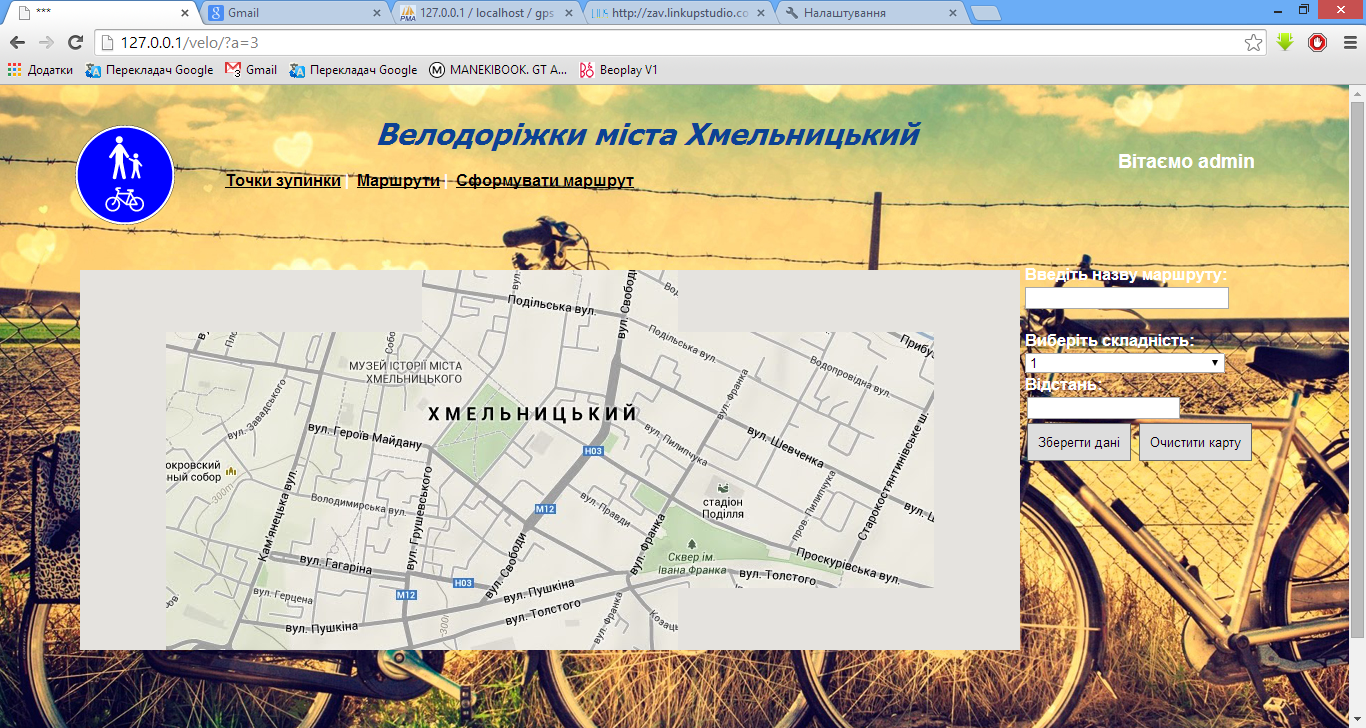Click the M12 road badge near вул. Правди
This screenshot has width=1366, height=728.
point(545,509)
